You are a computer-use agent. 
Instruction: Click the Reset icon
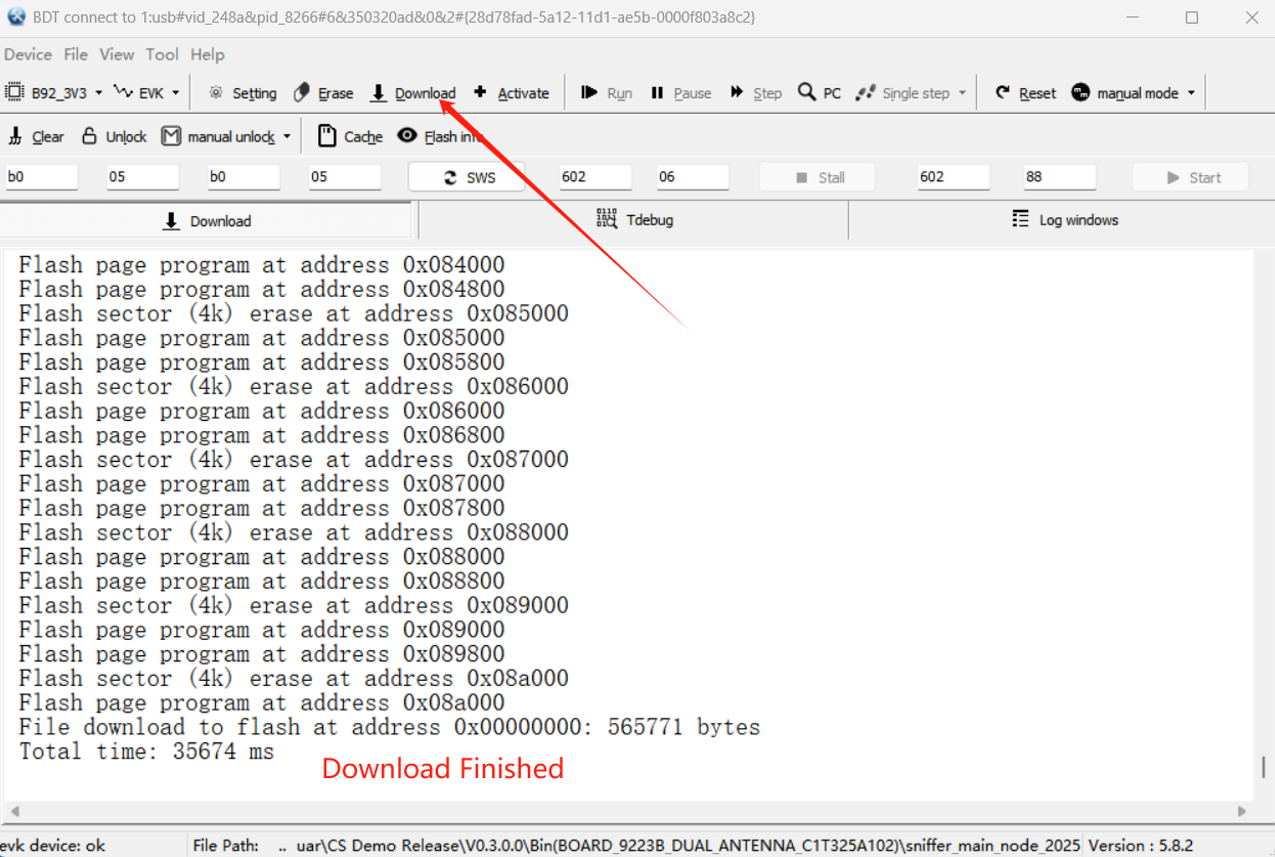click(x=1002, y=93)
